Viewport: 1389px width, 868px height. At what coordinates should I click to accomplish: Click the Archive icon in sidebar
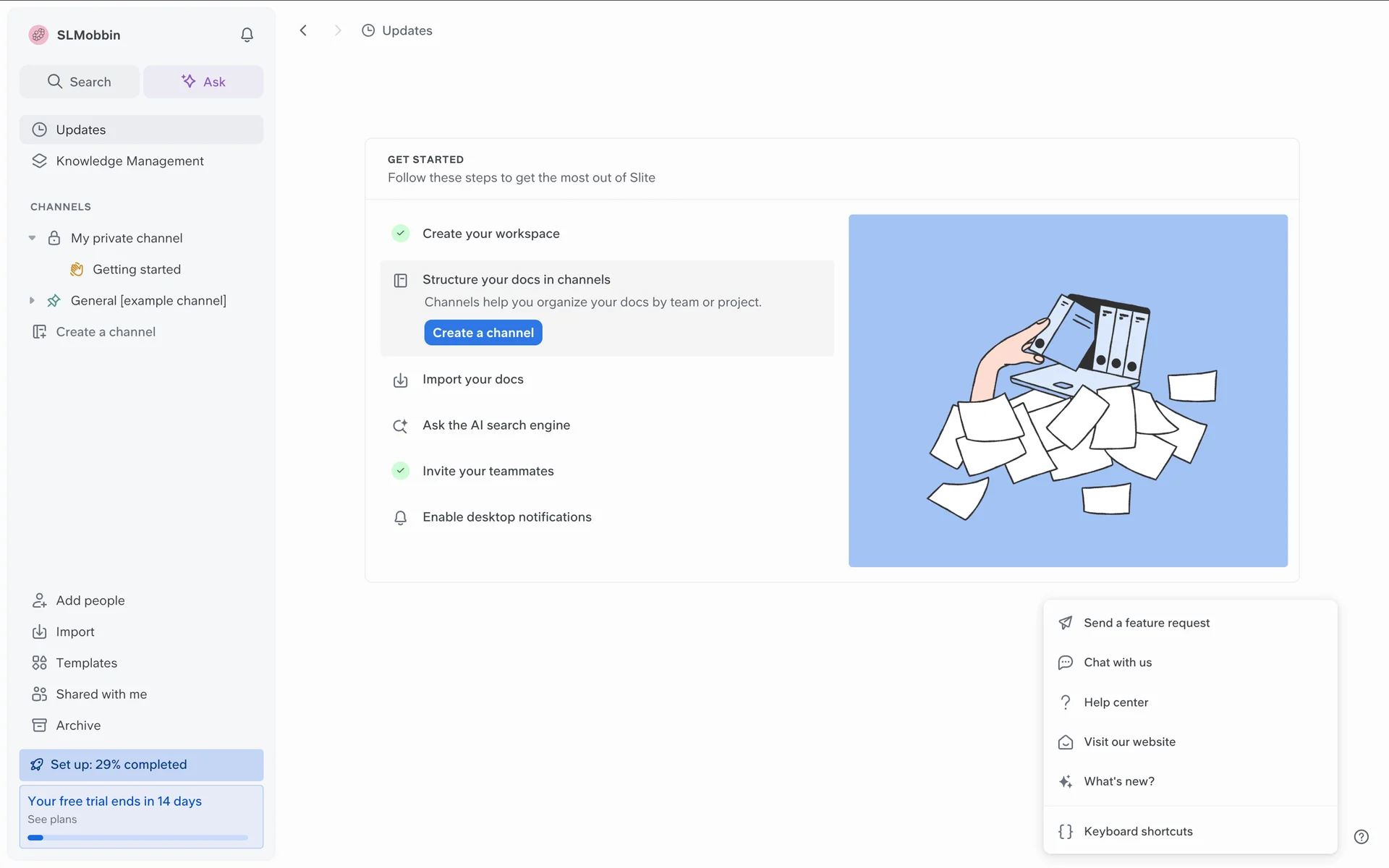(x=39, y=725)
